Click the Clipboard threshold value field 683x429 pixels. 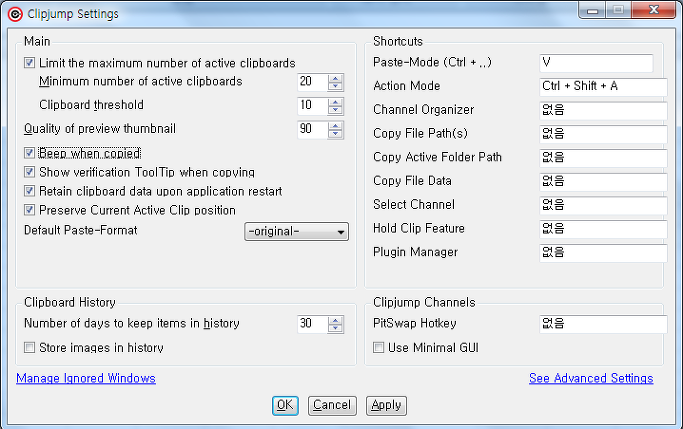pos(313,105)
